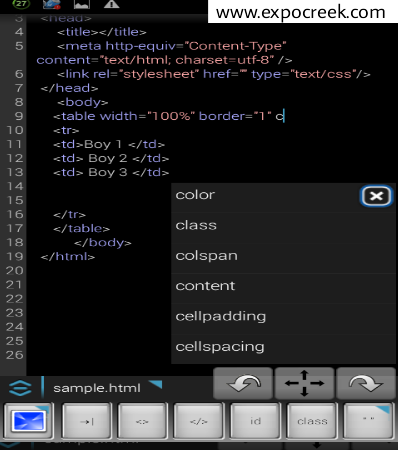Tap the link rel stylesheet line
The image size is (398, 450).
214,74
